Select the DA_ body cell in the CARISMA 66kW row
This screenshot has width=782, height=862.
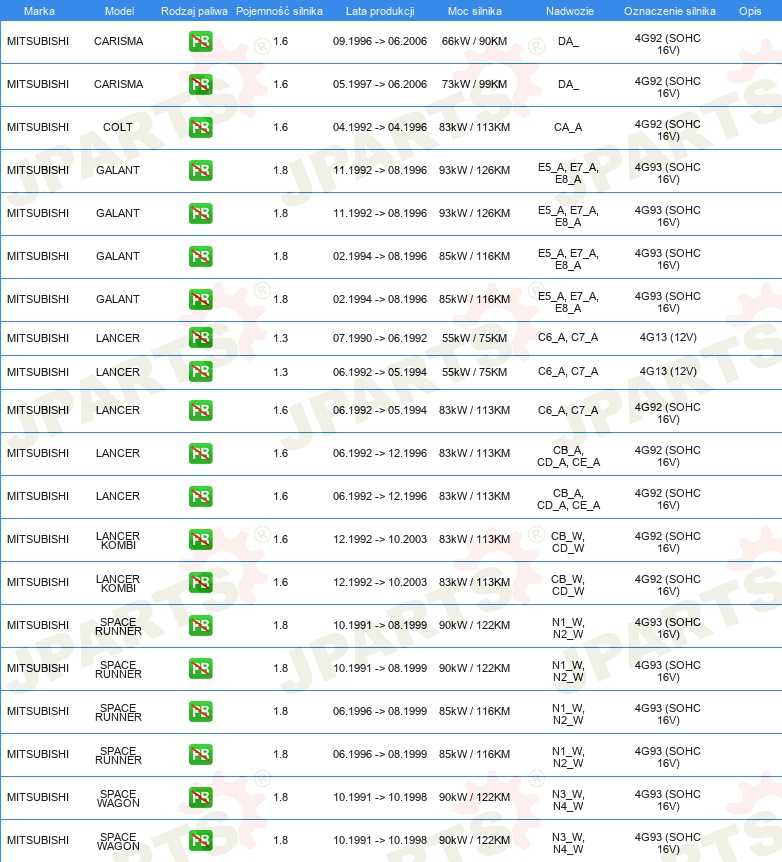click(568, 41)
